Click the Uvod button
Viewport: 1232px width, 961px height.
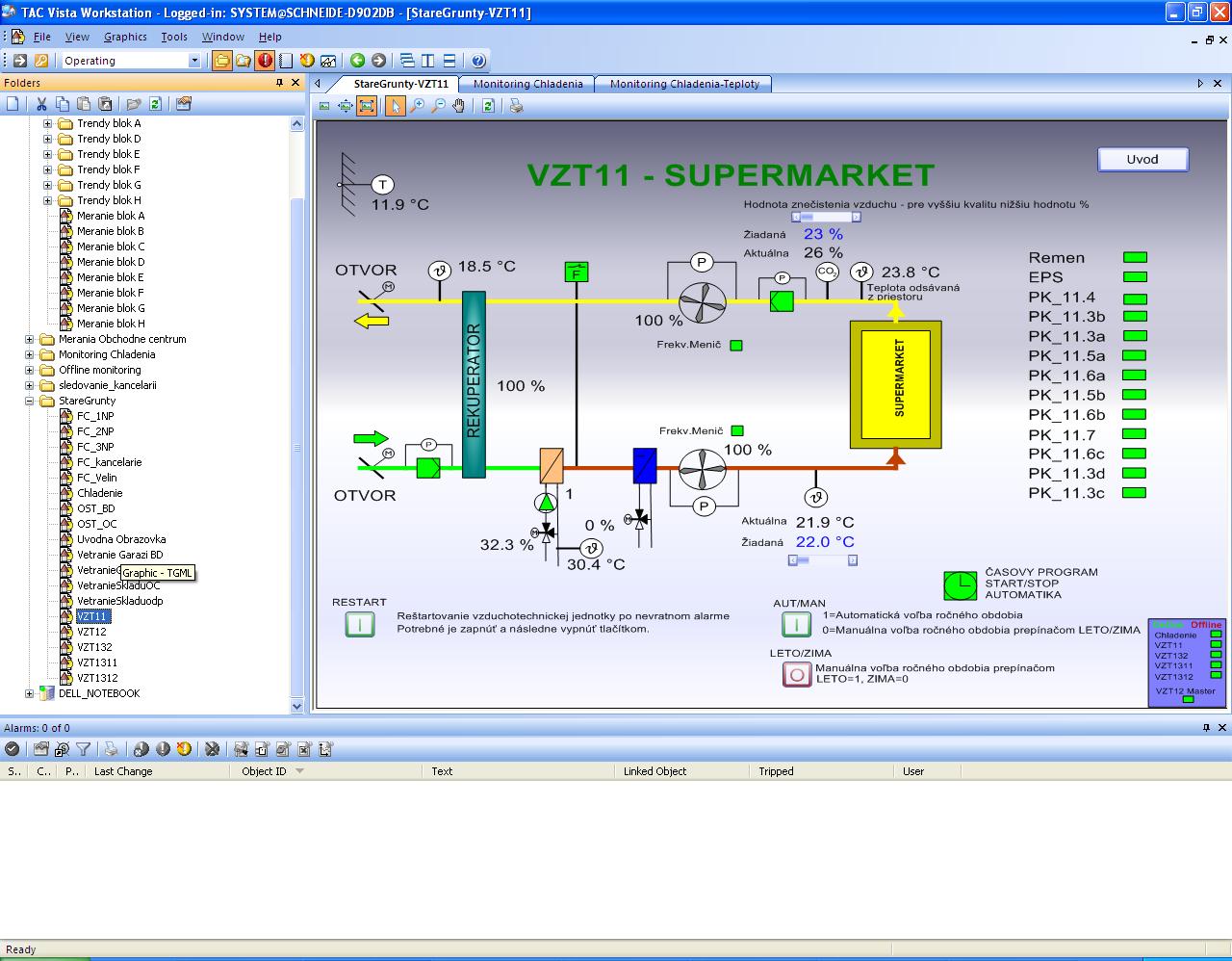1142,159
